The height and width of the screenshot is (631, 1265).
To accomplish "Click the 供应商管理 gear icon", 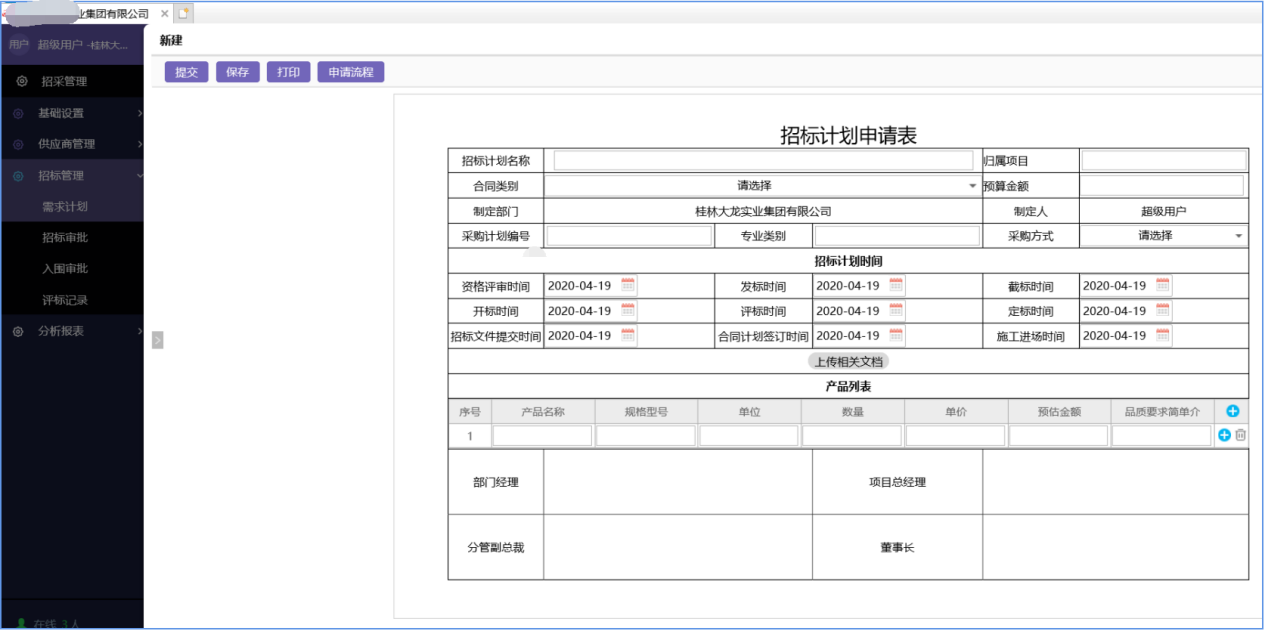I will (19, 144).
